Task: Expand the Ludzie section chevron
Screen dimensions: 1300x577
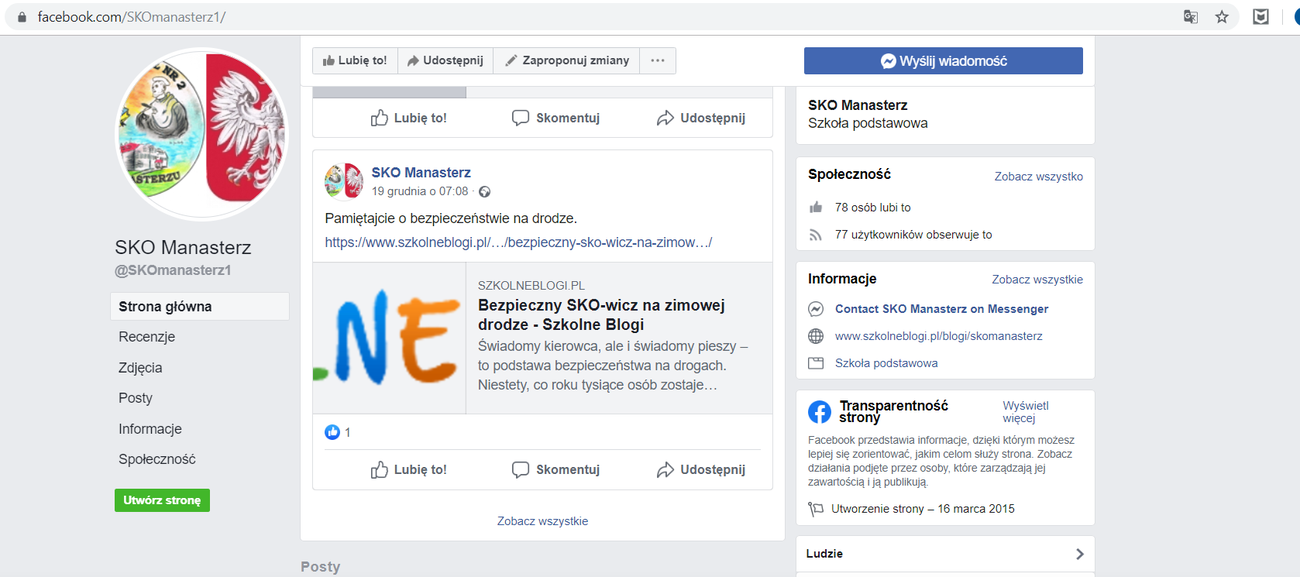Action: coord(1080,554)
